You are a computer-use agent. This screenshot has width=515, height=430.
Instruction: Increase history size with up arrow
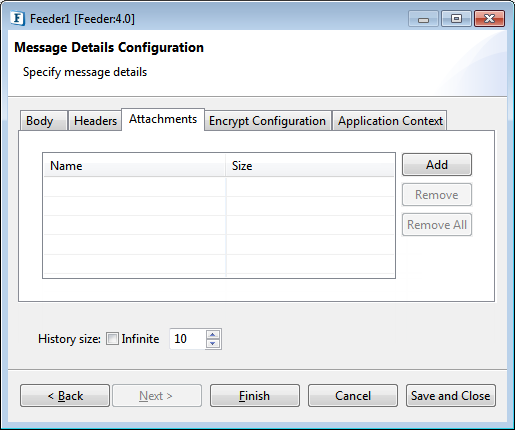click(x=213, y=334)
